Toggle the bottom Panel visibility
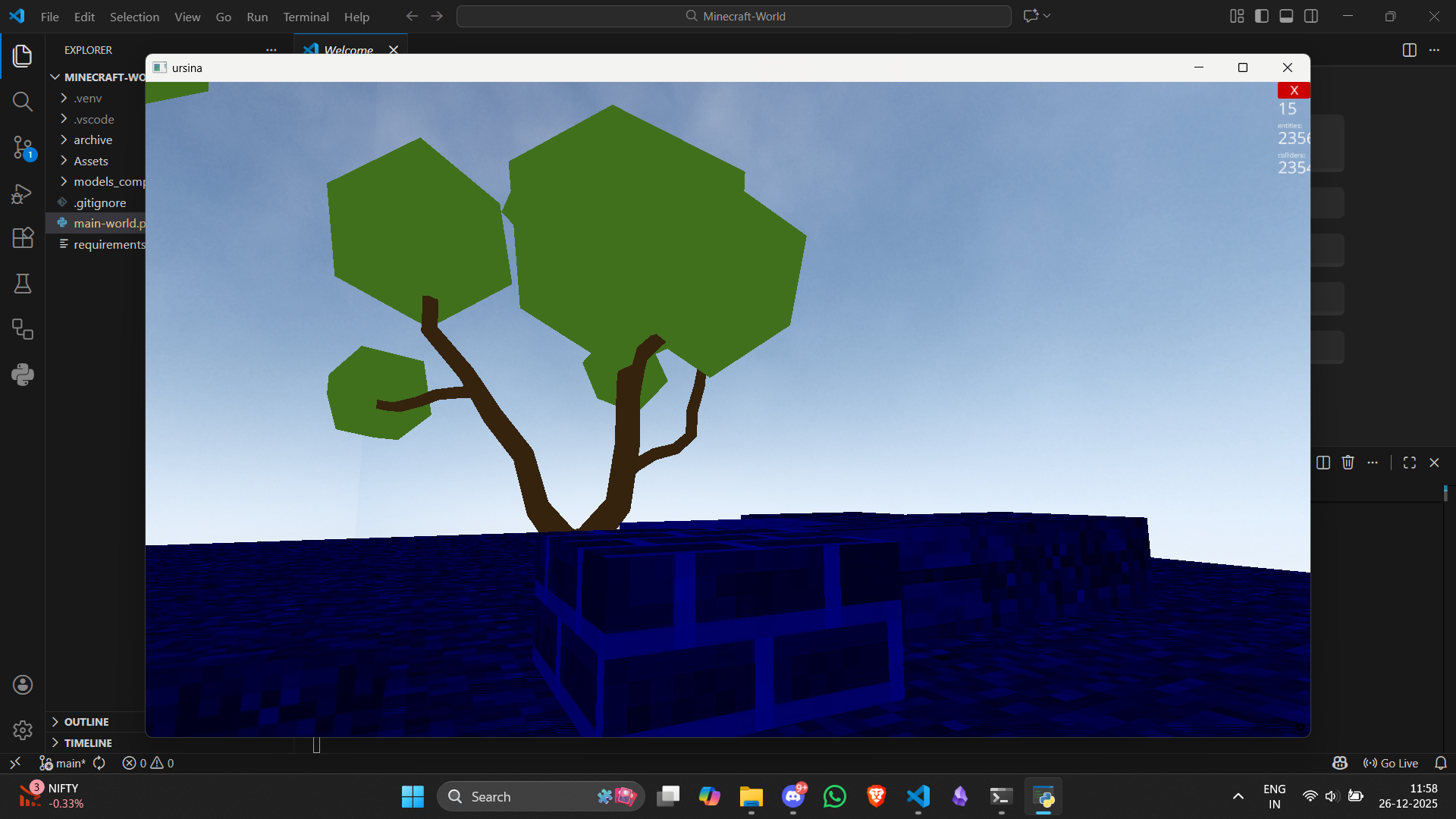This screenshot has width=1456, height=819. tap(1286, 16)
